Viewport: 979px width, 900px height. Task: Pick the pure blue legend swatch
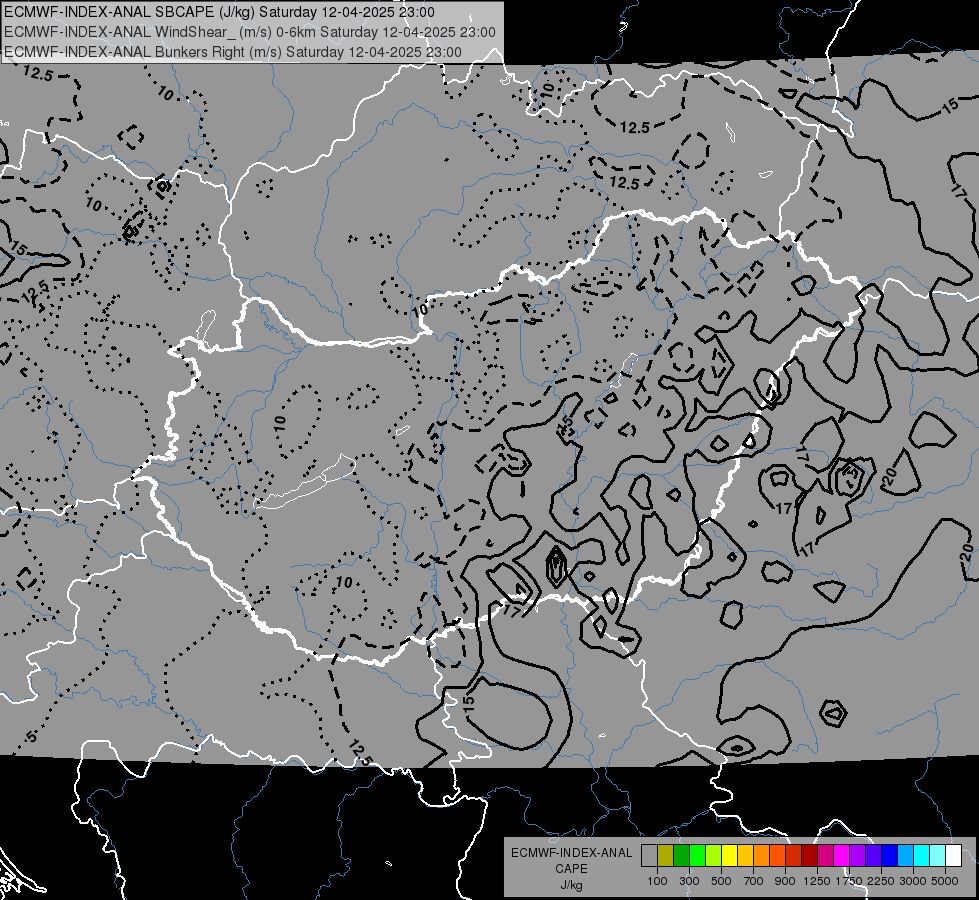tap(890, 856)
